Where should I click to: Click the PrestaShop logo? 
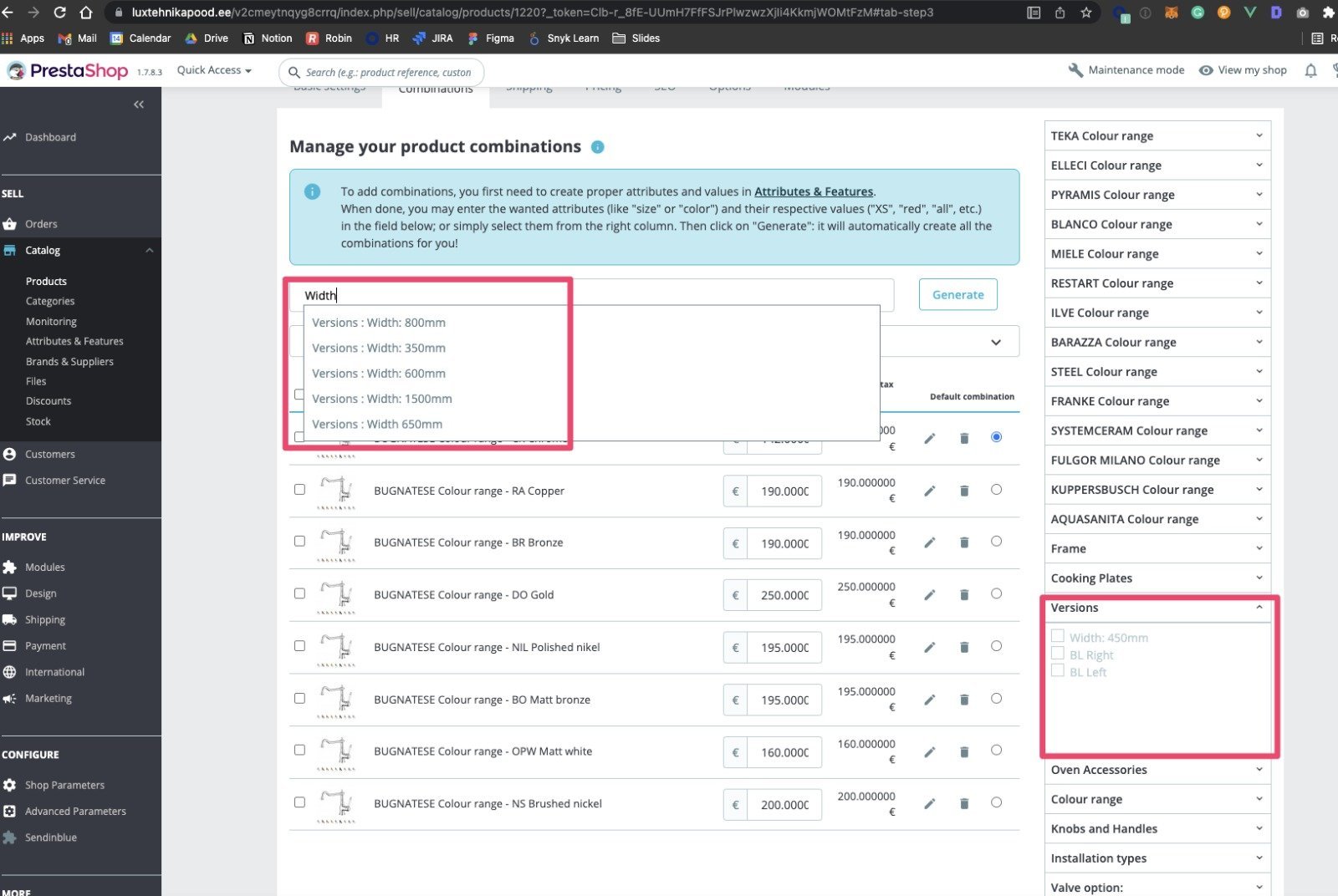click(69, 71)
